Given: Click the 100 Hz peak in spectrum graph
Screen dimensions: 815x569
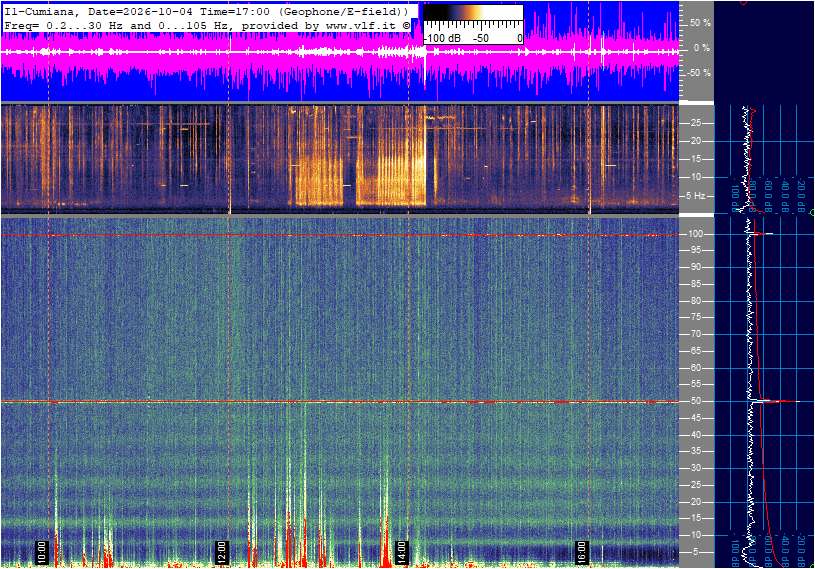Looking at the screenshot, I should point(761,234).
